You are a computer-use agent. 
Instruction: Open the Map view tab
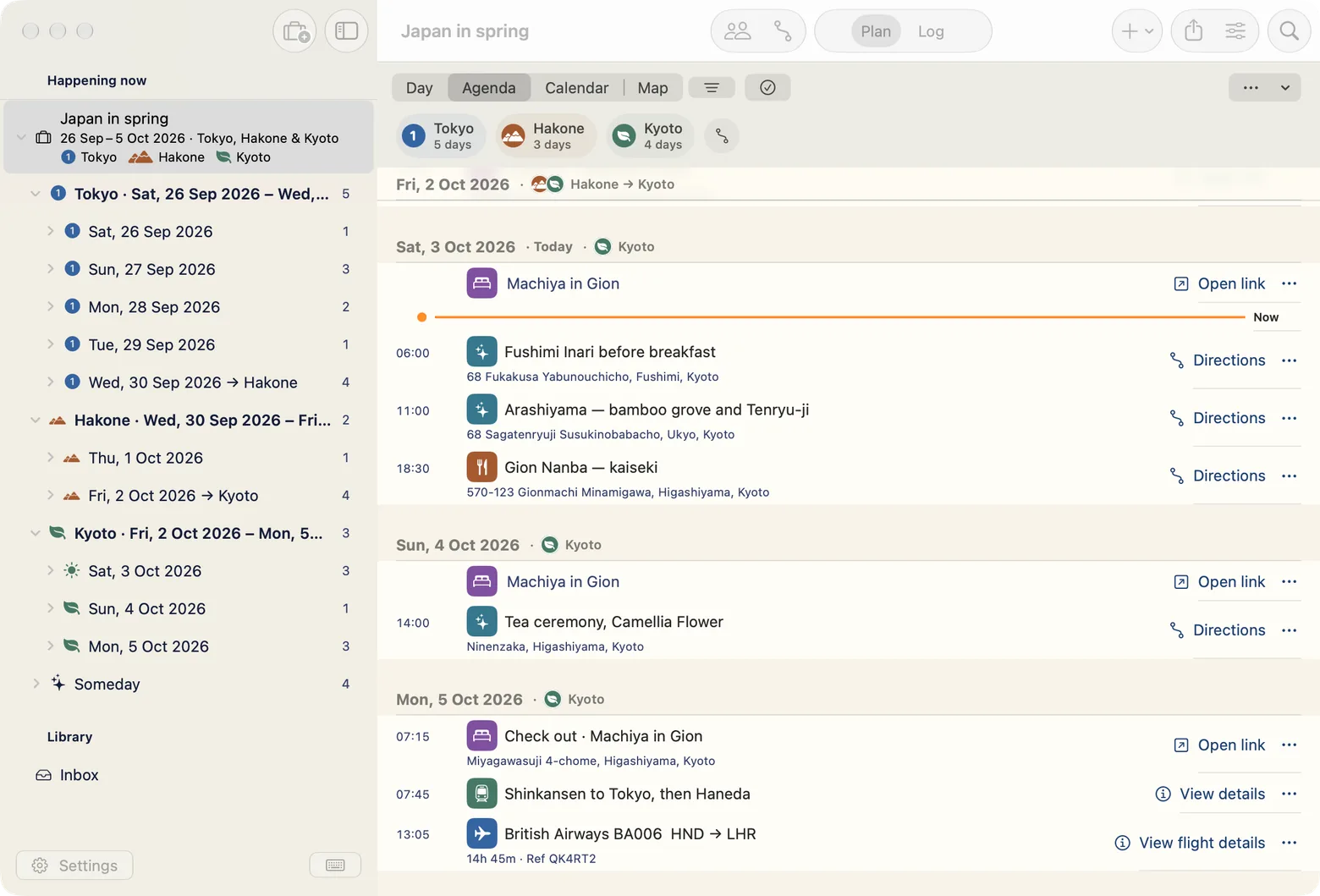coord(652,88)
